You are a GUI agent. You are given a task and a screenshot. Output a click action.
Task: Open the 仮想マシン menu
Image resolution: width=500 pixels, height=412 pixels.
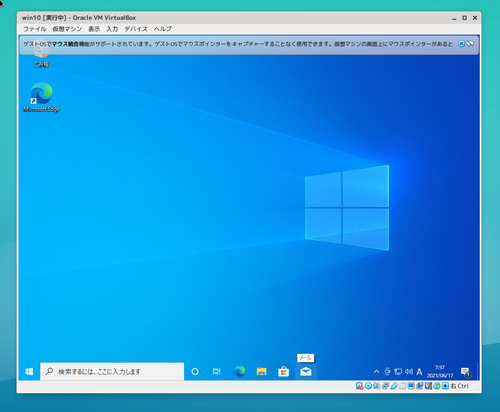[x=67, y=29]
